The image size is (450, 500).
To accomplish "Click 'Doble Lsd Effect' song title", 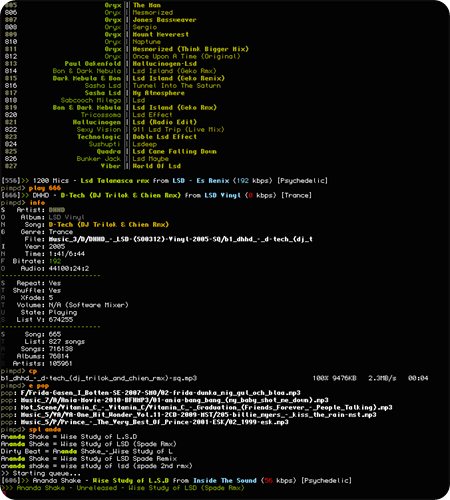I will coord(165,137).
